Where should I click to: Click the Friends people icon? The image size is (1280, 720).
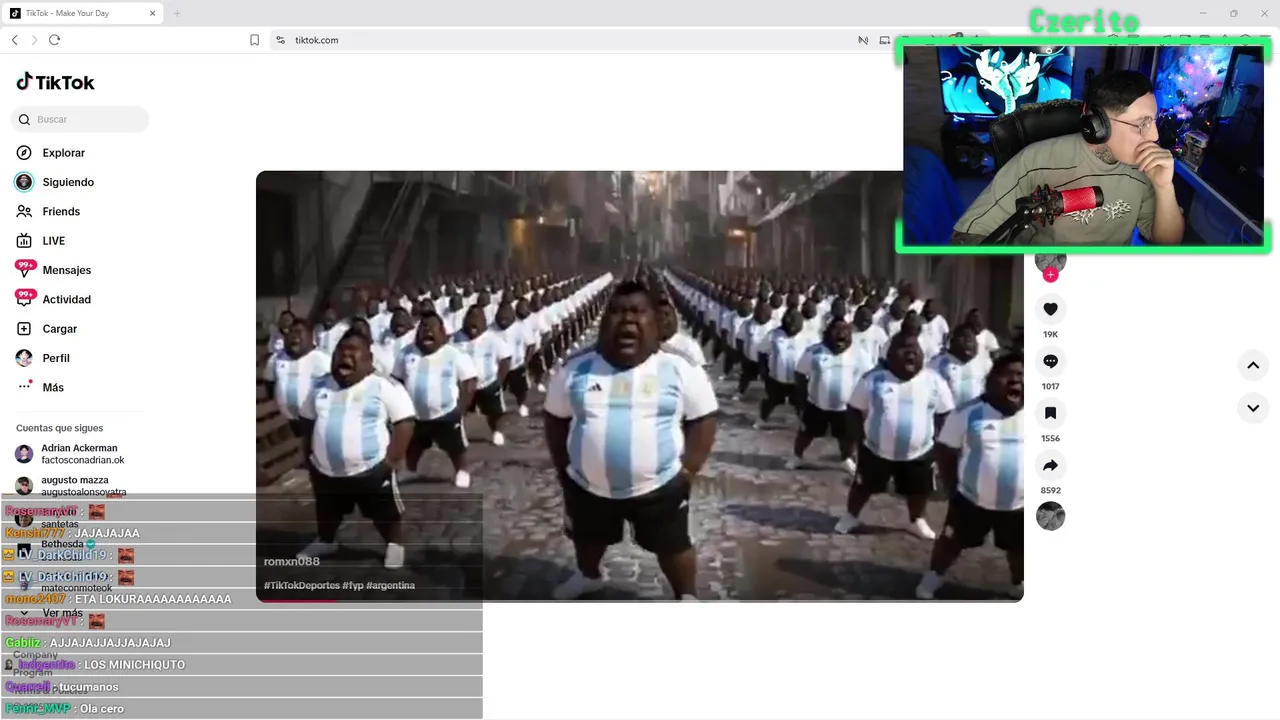(x=24, y=212)
